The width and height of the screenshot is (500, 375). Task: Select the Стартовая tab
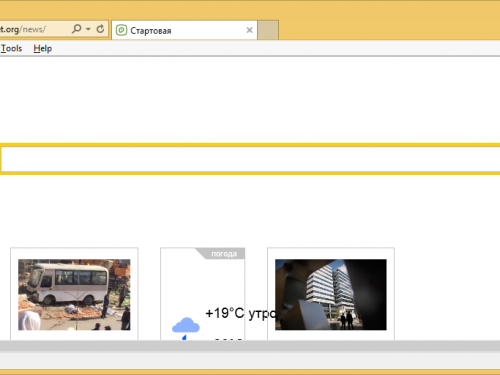click(x=184, y=30)
